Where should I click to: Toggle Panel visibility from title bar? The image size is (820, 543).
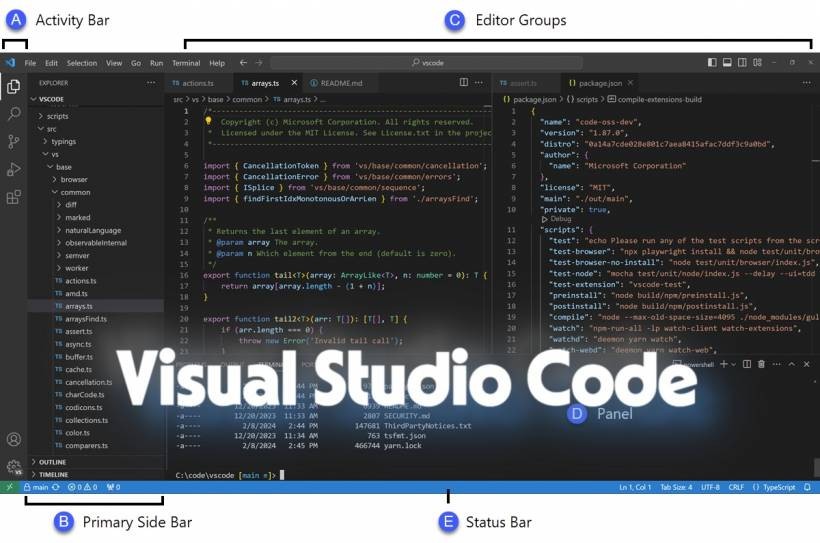click(x=727, y=63)
